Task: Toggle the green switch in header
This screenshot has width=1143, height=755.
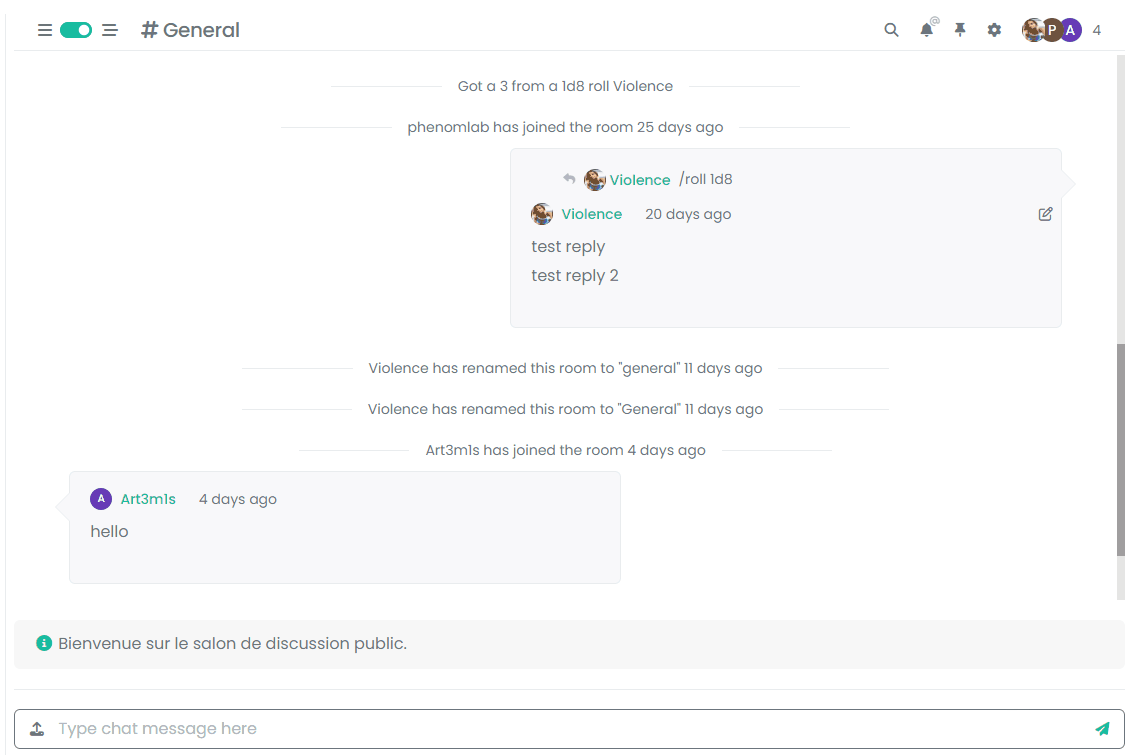Action: pyautogui.click(x=76, y=30)
